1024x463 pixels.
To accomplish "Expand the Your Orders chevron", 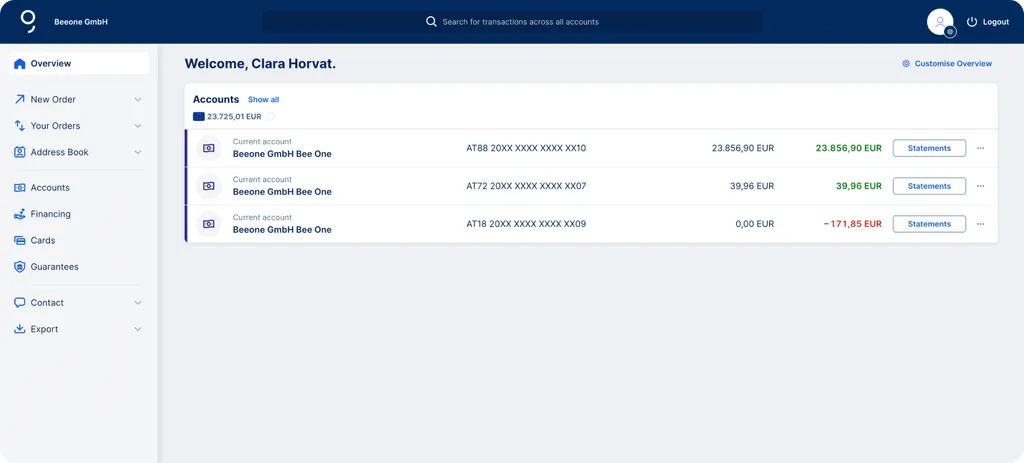I will [x=138, y=125].
